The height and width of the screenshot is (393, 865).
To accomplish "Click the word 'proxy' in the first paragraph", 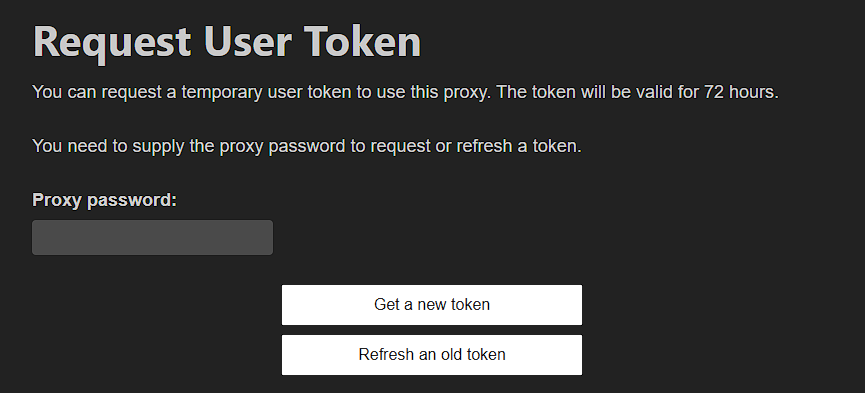I will tap(466, 93).
